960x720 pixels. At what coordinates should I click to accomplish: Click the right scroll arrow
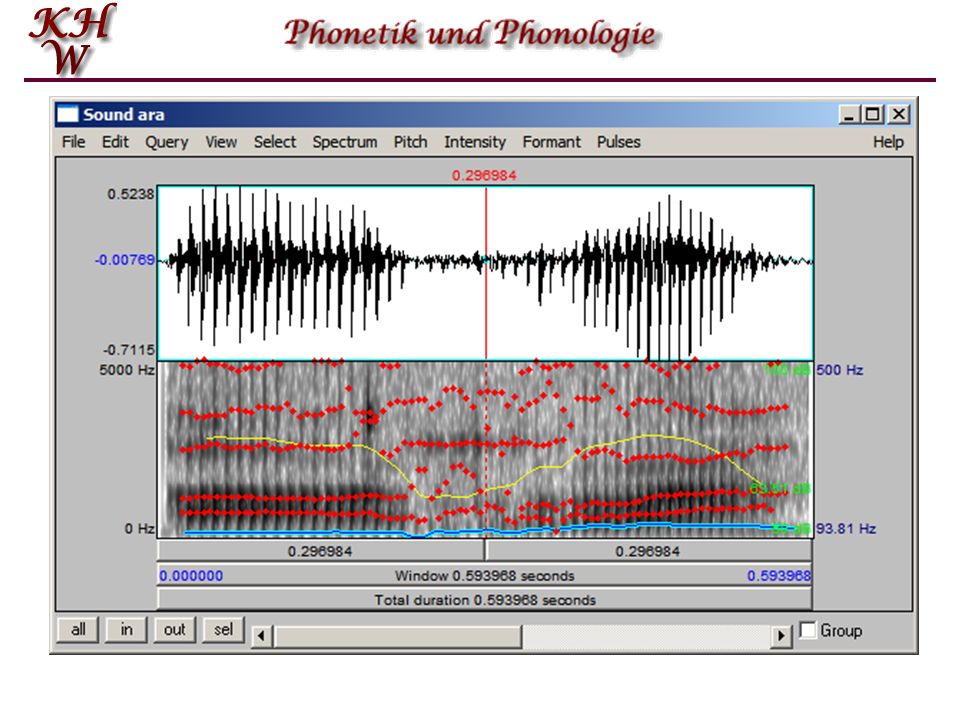[x=781, y=636]
